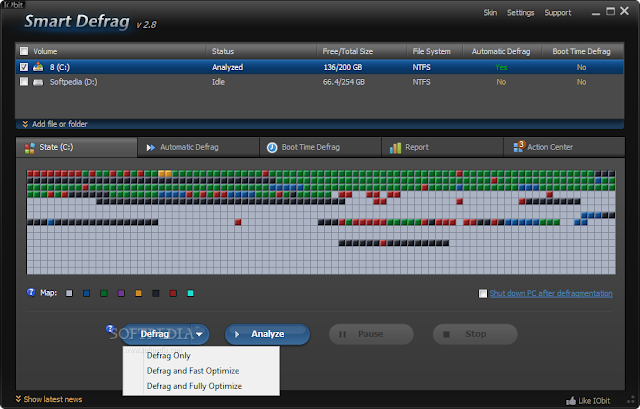The image size is (640, 409).
Task: Maximize the Smart Defrag window
Action: [610, 11]
